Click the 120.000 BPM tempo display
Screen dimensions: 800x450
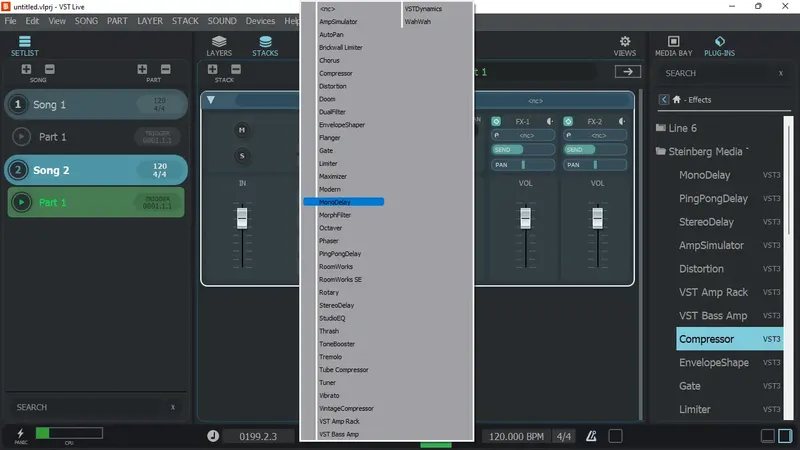point(516,436)
